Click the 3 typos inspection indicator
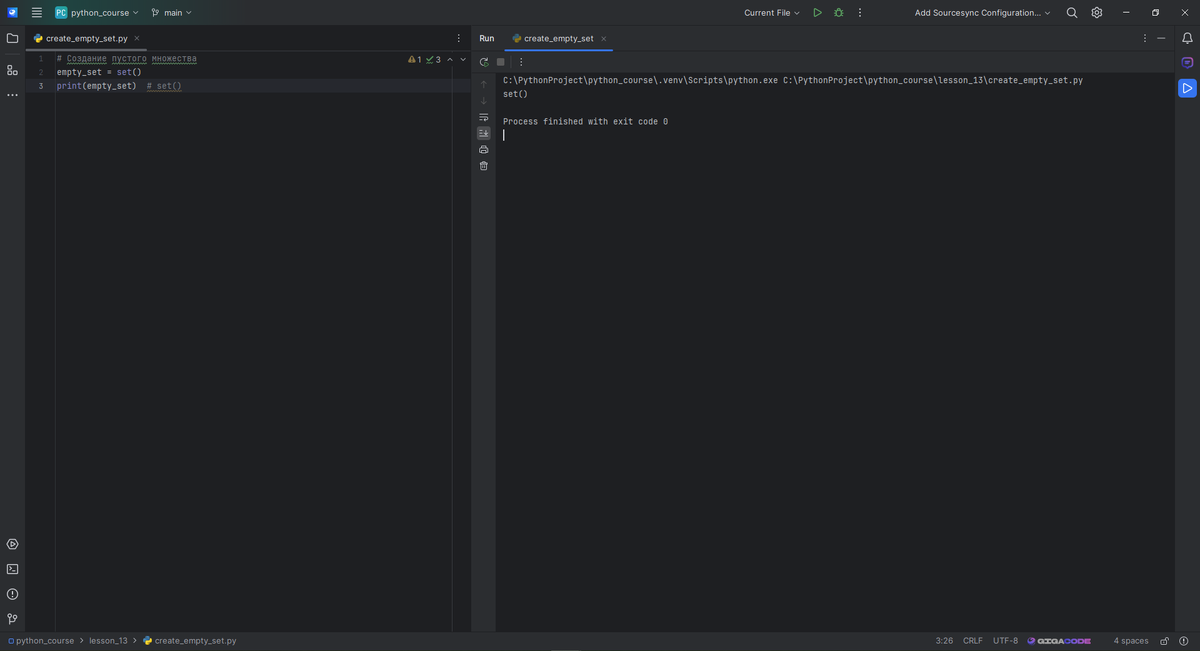Viewport: 1200px width, 651px height. 434,60
